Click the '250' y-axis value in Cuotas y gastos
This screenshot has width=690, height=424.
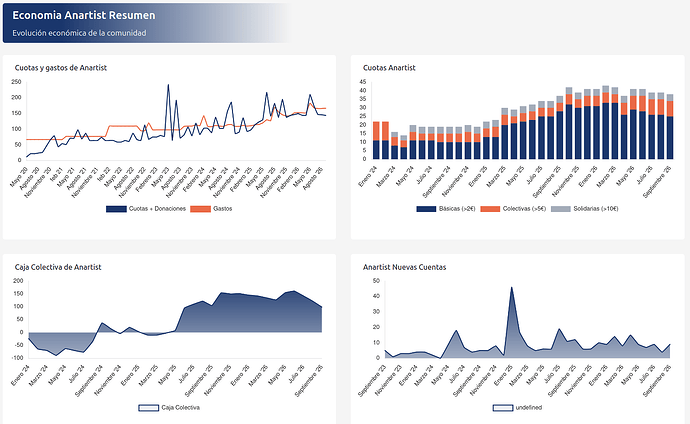tap(16, 82)
